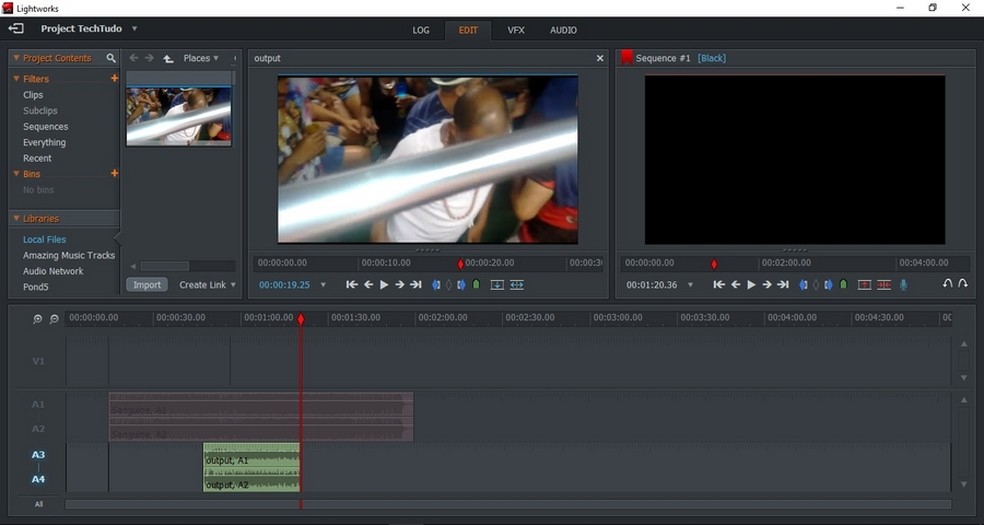Switch to the EDIT tab
Screen dimensions: 984x525
468,30
